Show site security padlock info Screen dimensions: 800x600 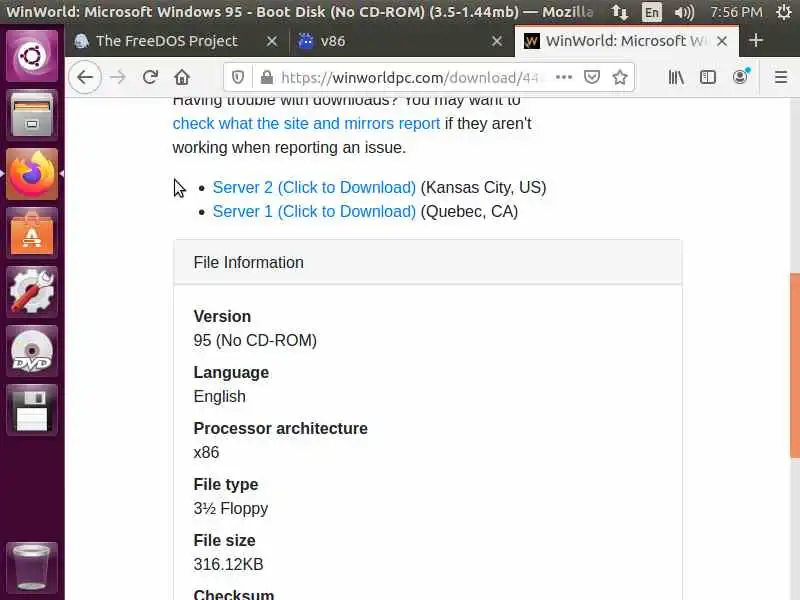(266, 78)
